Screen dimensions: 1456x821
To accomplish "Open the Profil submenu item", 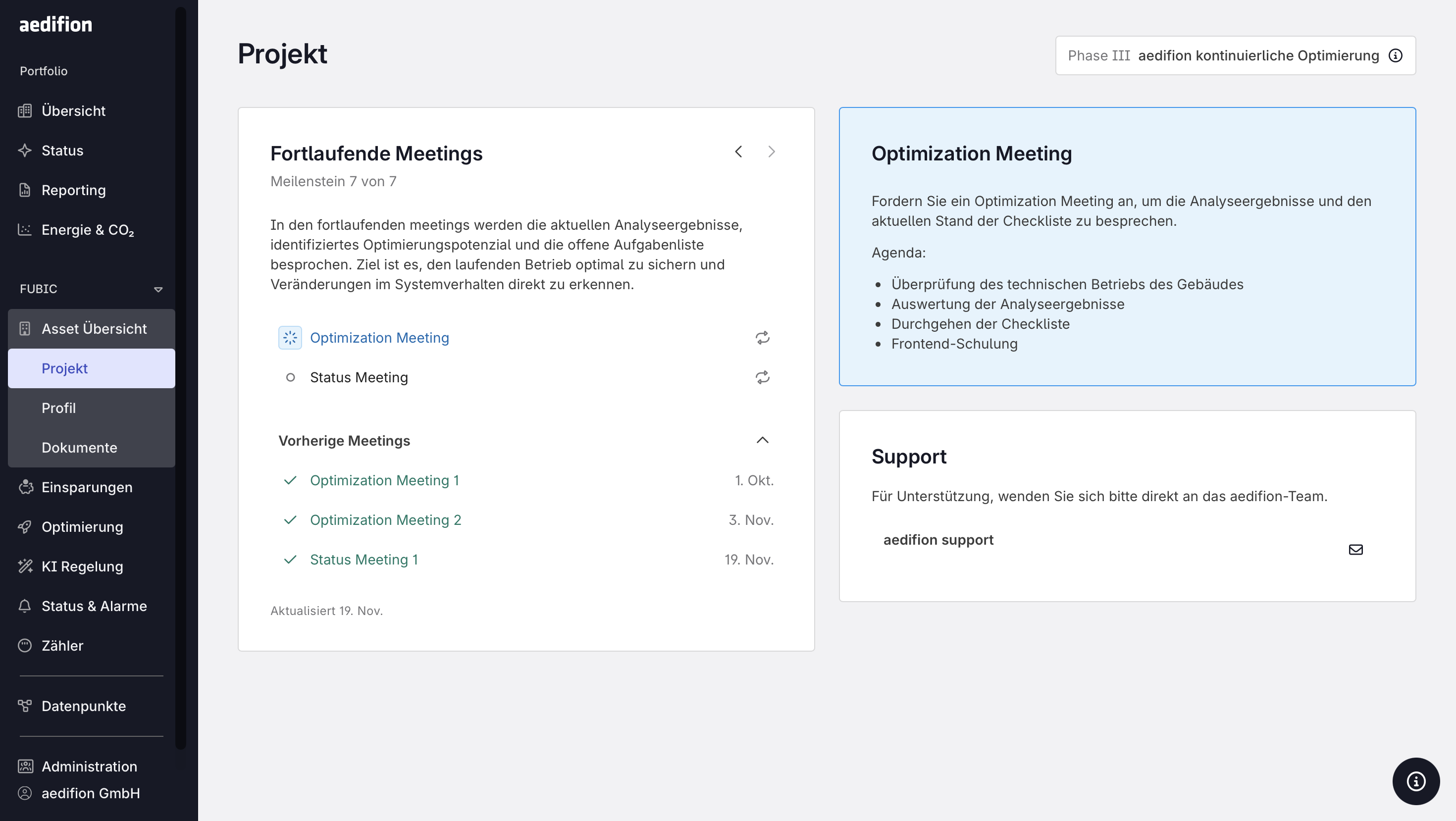I will (58, 408).
